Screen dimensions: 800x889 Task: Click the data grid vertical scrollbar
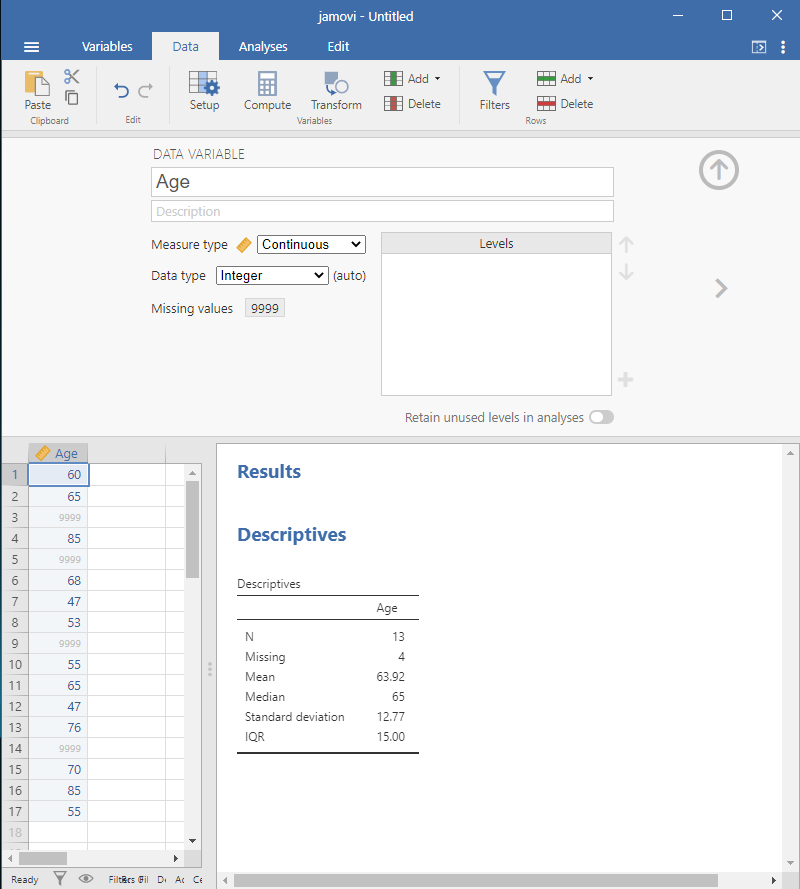tap(192, 530)
